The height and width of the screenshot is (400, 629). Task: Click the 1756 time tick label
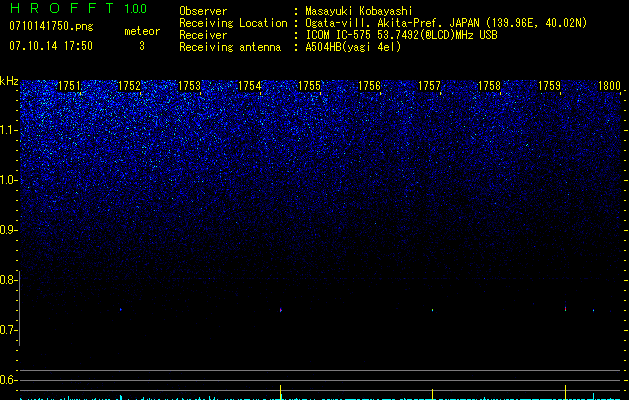click(369, 86)
